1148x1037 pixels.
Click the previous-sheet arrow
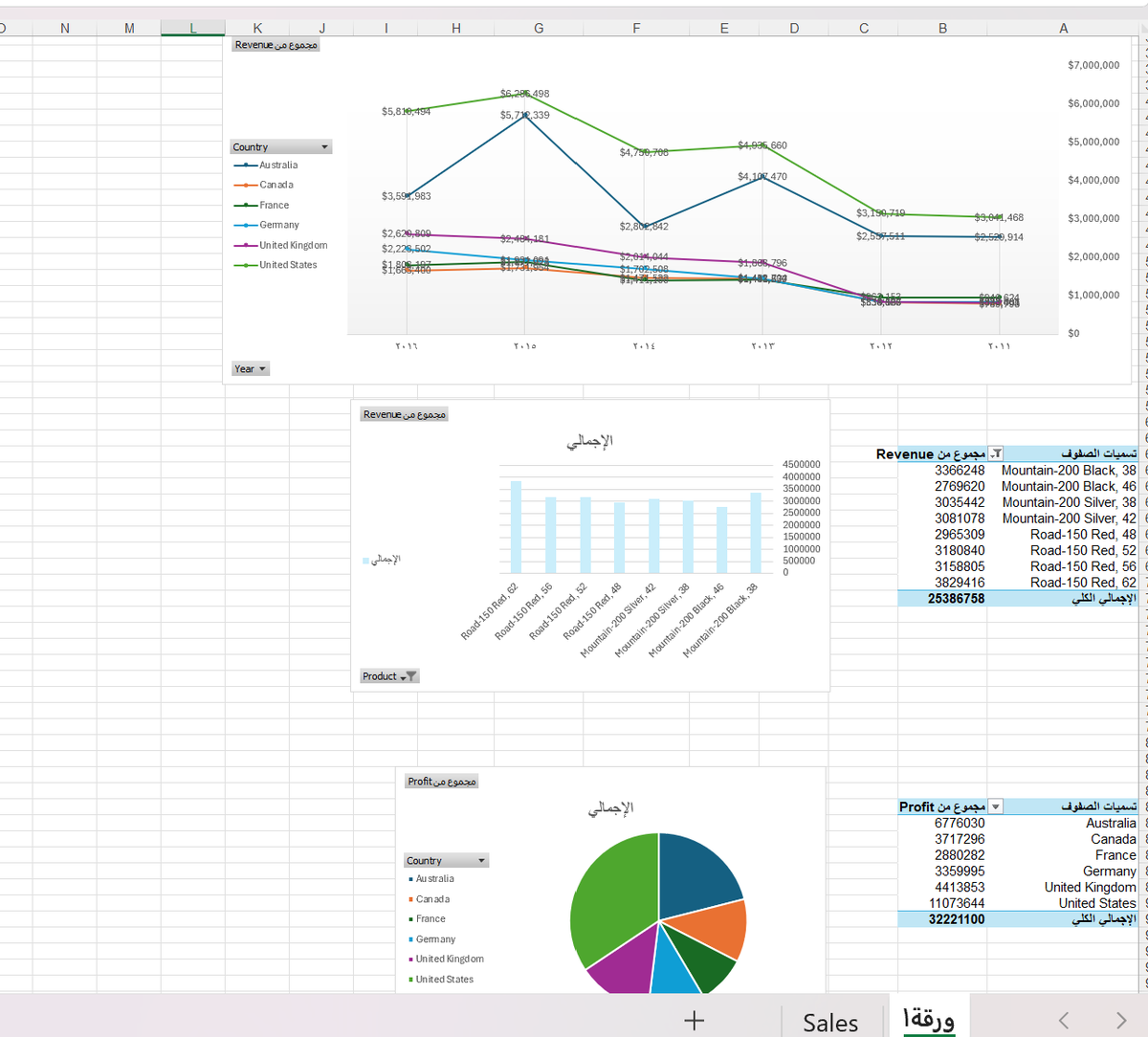tap(1064, 1021)
